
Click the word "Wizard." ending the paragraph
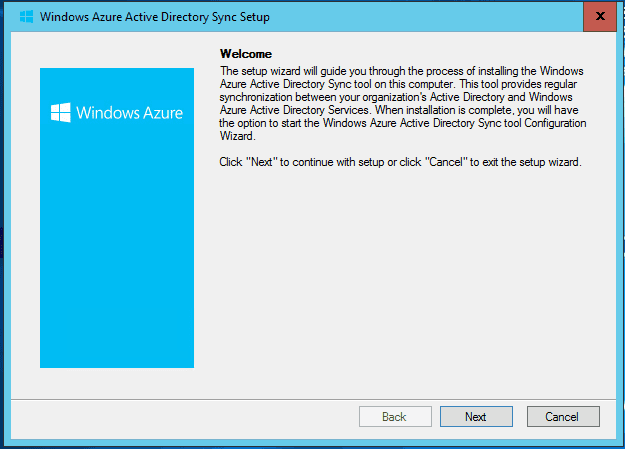238,136
